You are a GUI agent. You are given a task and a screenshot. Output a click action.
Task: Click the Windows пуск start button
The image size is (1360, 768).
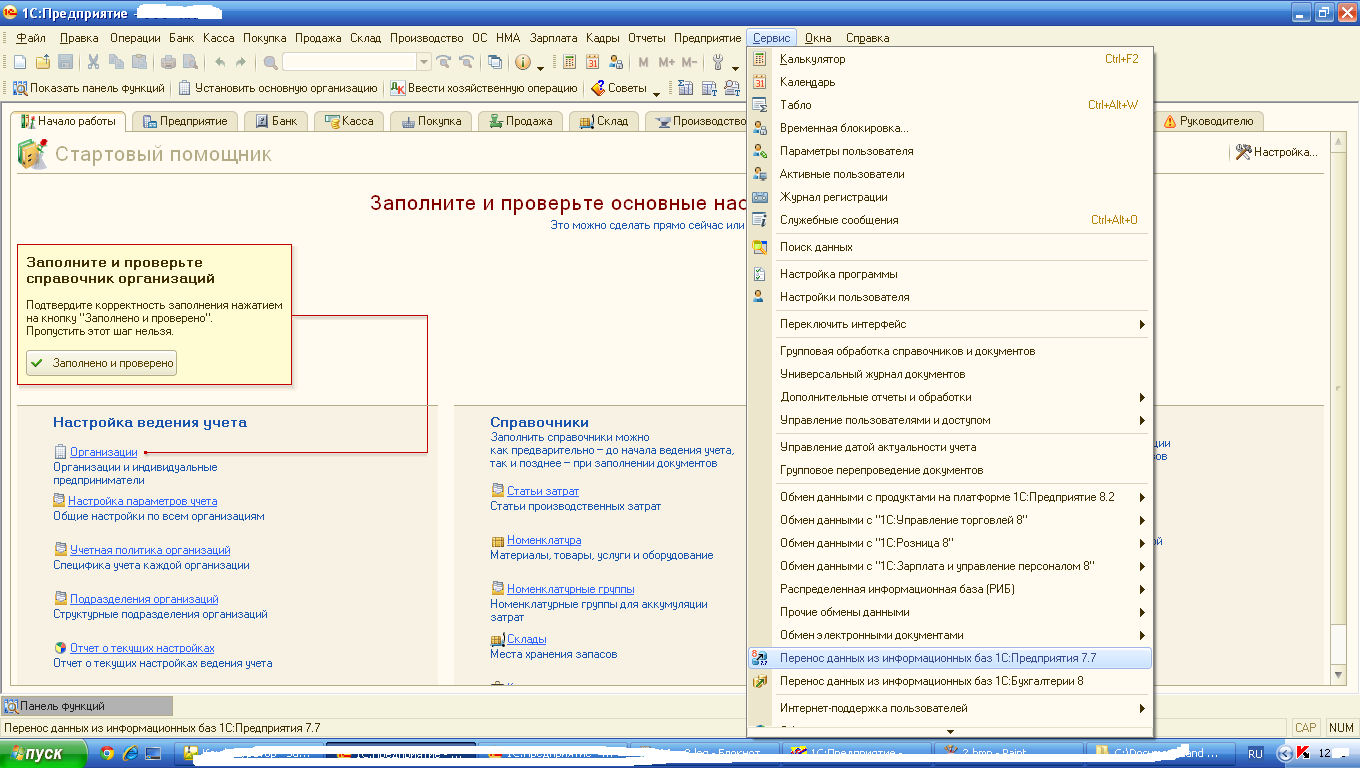(x=45, y=753)
